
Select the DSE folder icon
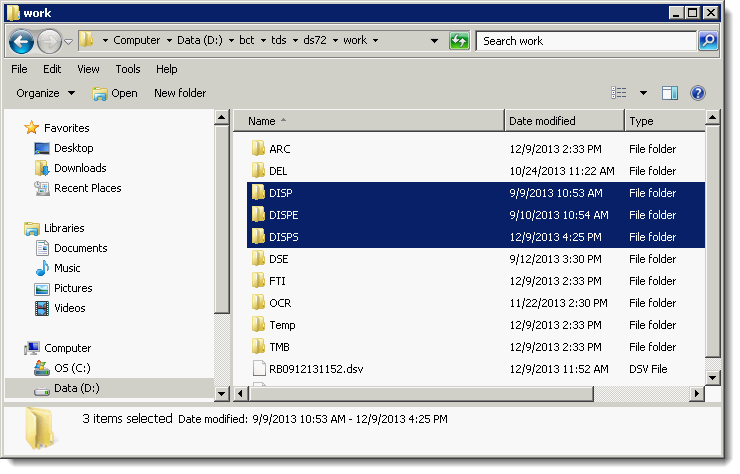pos(258,259)
